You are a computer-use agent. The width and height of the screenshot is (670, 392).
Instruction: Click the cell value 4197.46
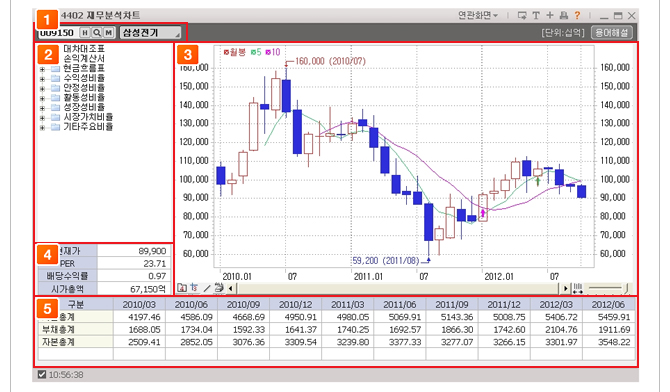coord(144,317)
